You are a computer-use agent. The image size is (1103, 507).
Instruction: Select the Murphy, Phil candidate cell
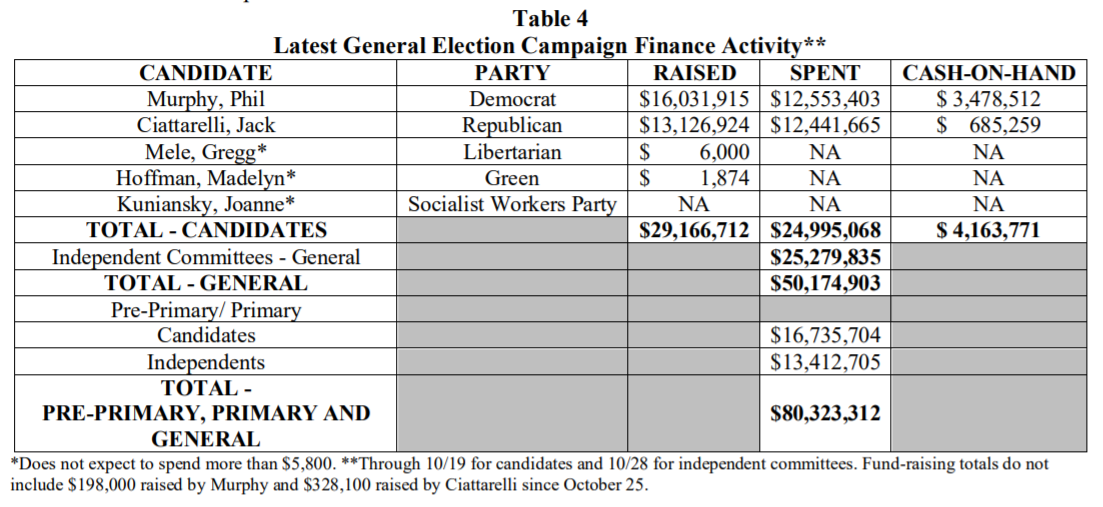(205, 99)
